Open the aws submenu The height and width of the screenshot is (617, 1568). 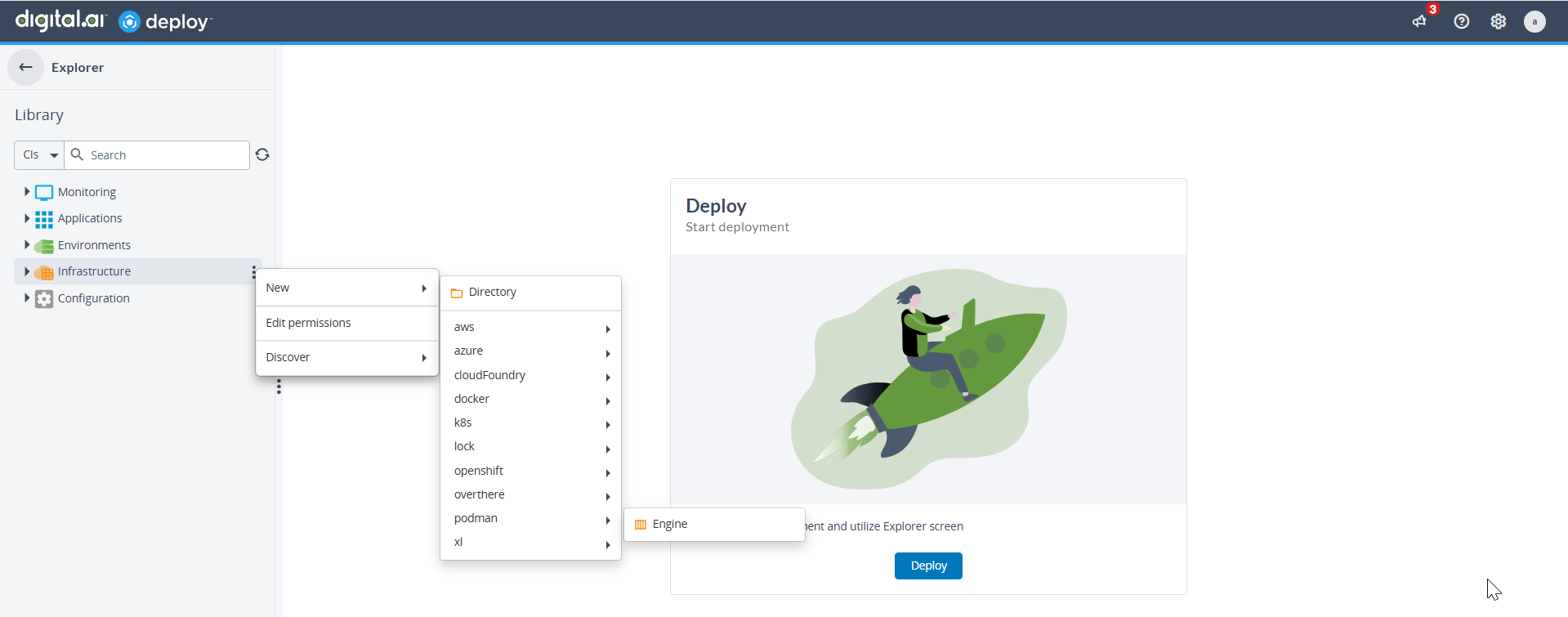[x=530, y=327]
